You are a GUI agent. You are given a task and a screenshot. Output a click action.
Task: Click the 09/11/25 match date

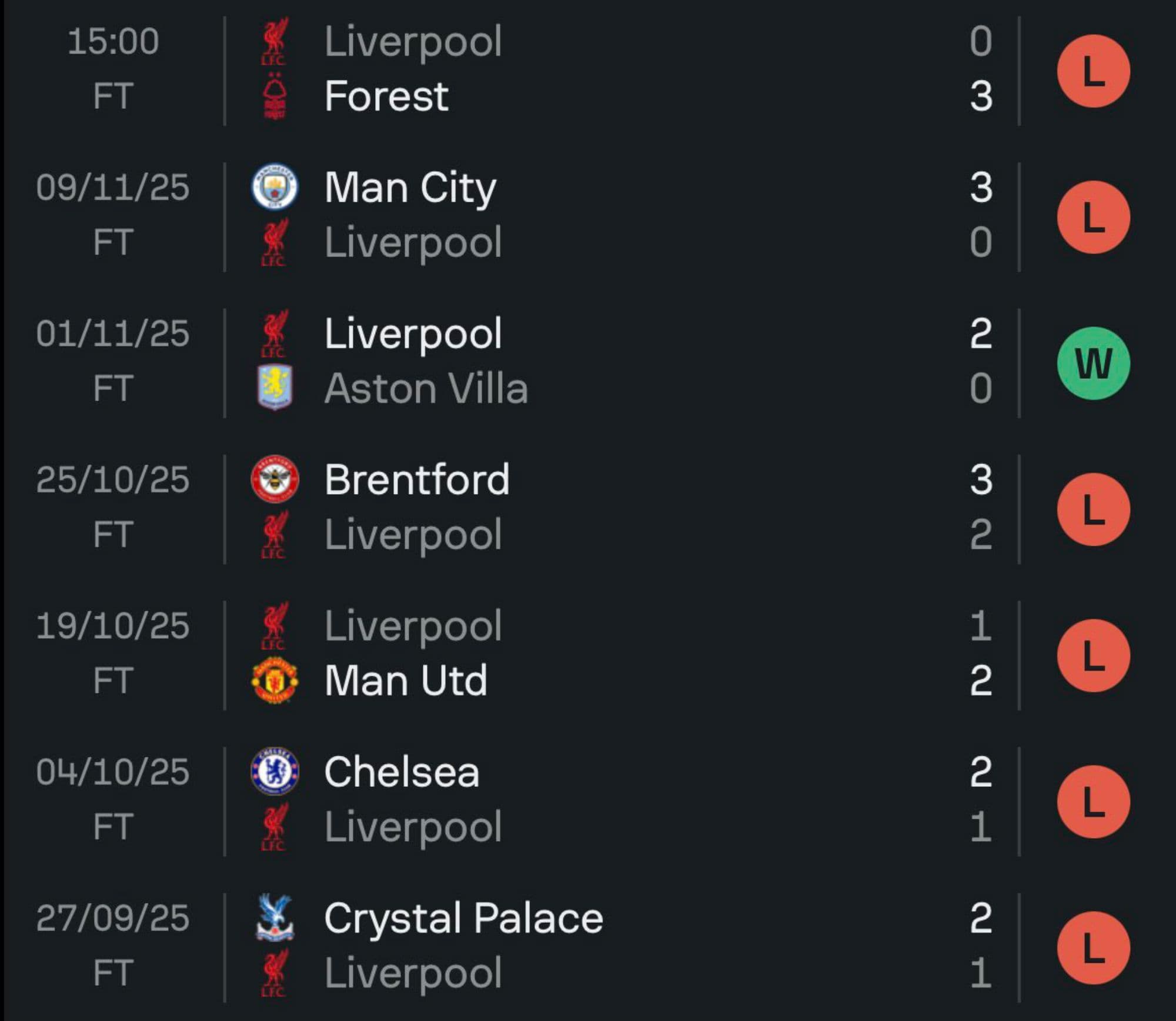click(x=113, y=188)
